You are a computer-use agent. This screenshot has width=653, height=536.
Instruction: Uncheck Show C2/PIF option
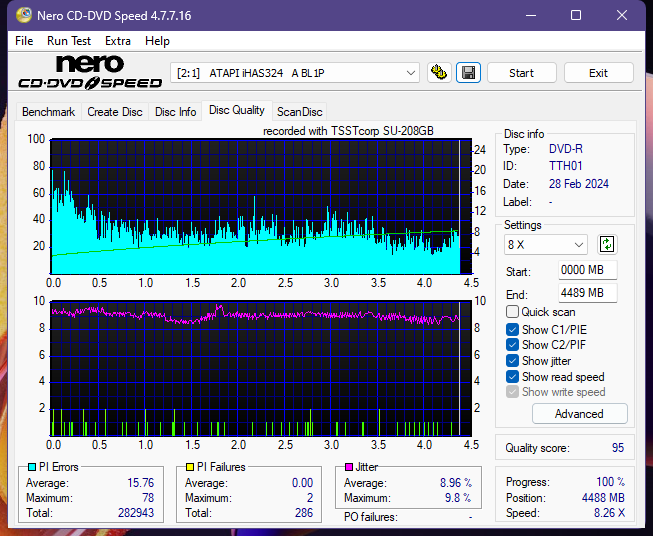click(x=512, y=345)
